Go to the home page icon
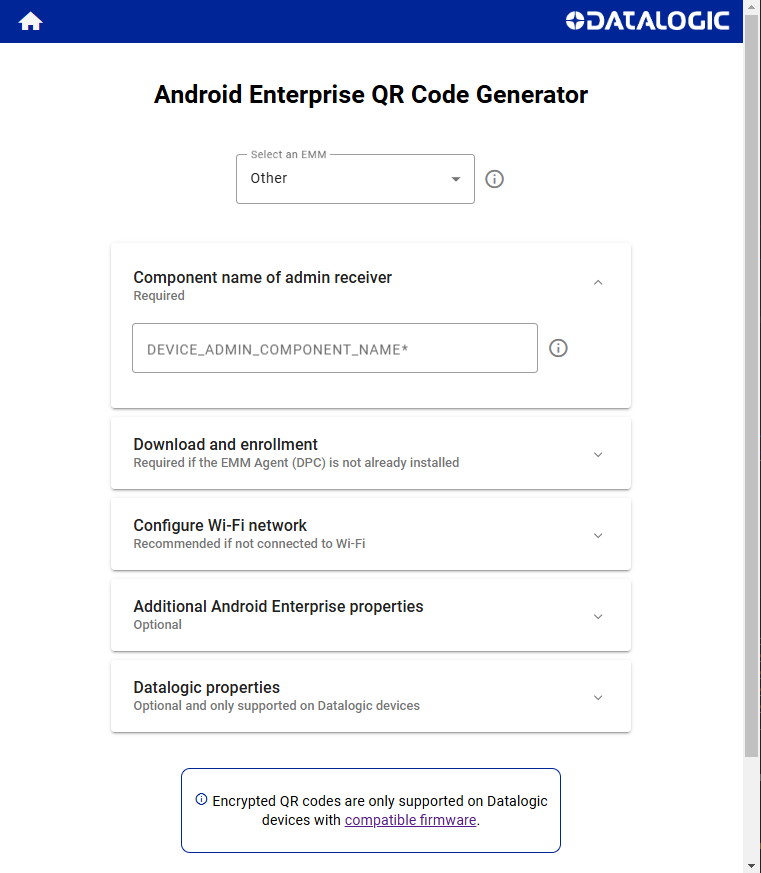The image size is (761, 873). pyautogui.click(x=30, y=21)
